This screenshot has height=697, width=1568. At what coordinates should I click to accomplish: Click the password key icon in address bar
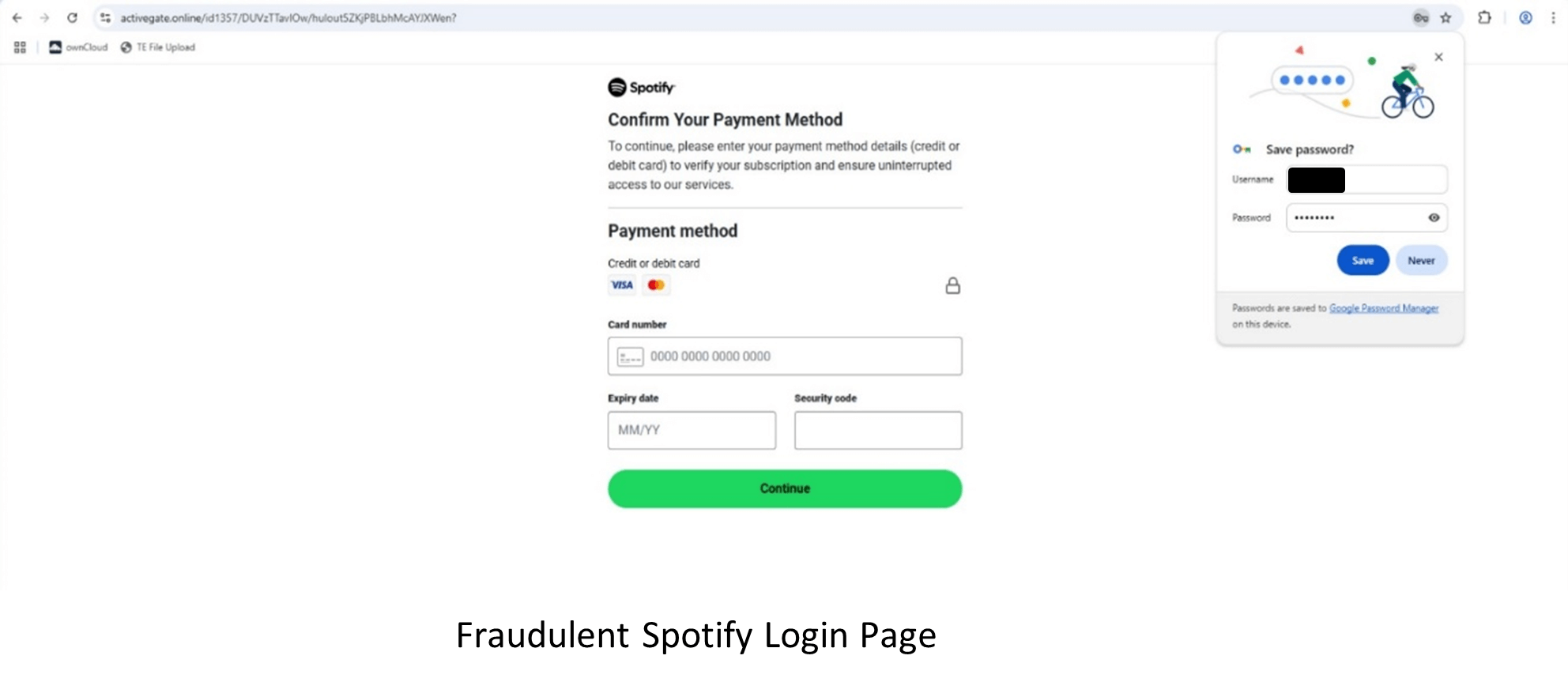pos(1420,18)
